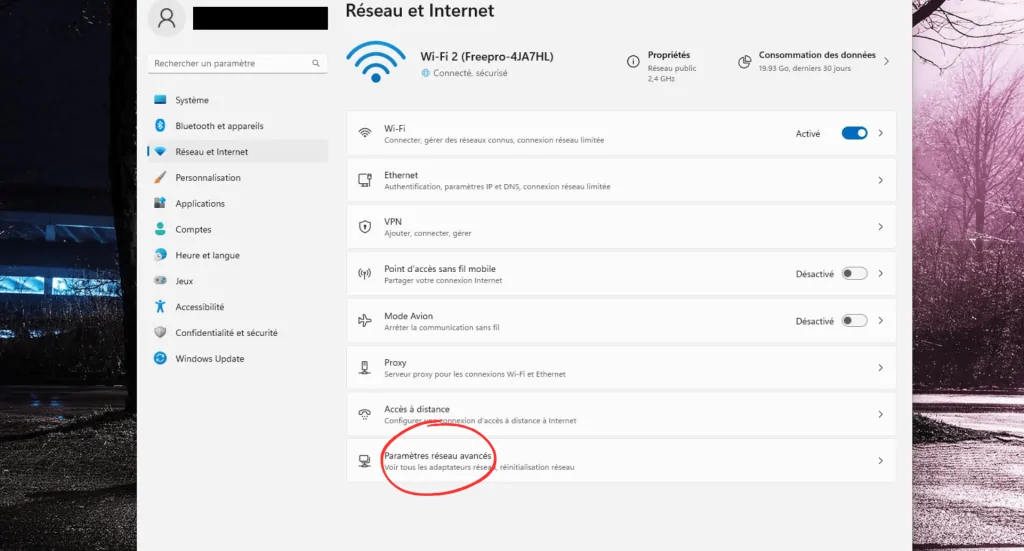Open the Accessibilité settings page
The width and height of the screenshot is (1024, 551).
click(x=238, y=306)
